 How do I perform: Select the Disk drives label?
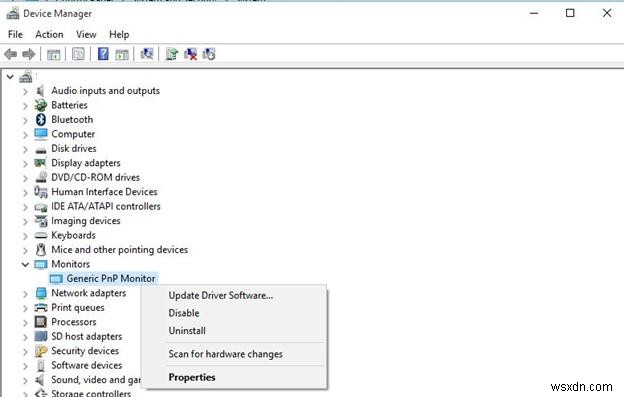pyautogui.click(x=74, y=148)
